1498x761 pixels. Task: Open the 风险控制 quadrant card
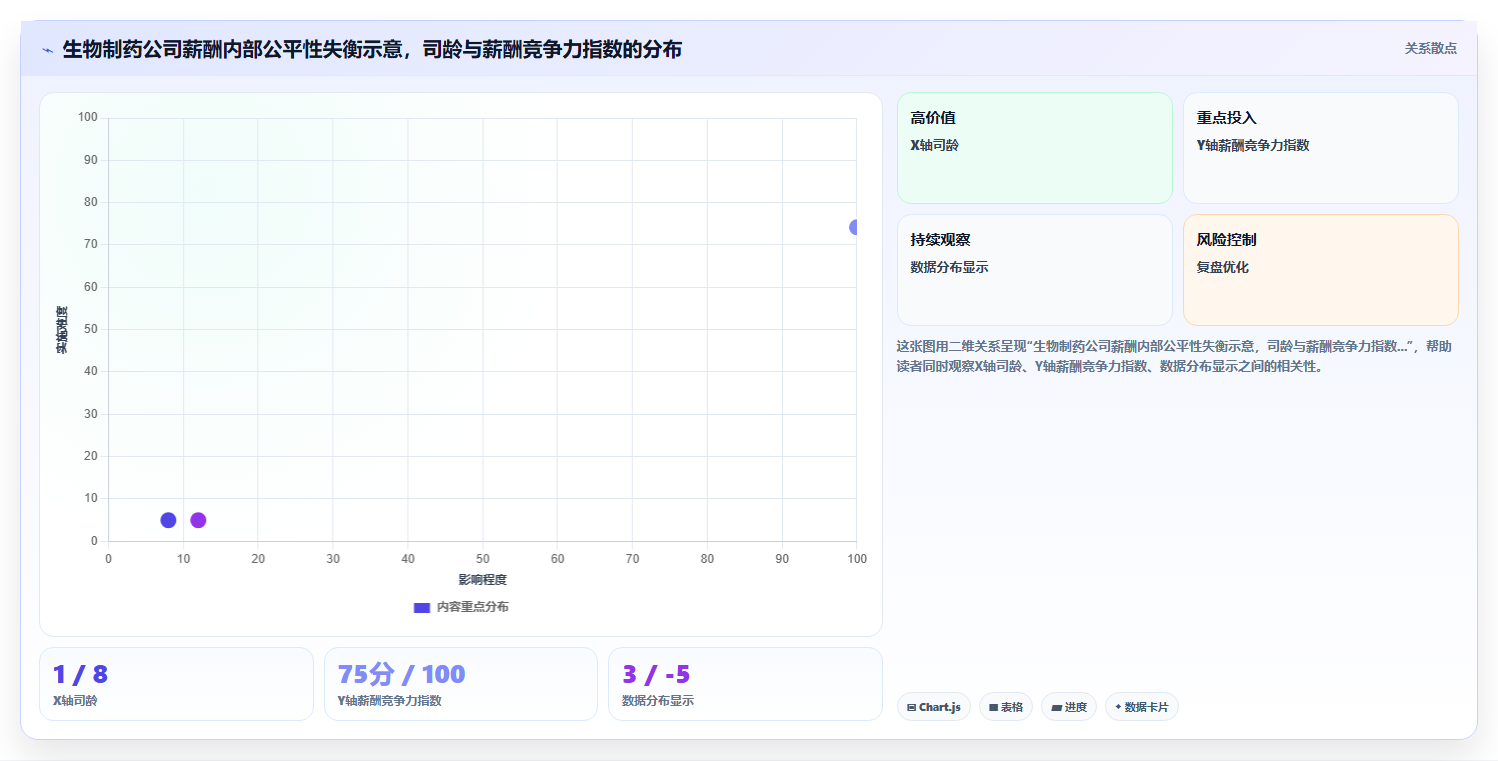coord(1320,270)
